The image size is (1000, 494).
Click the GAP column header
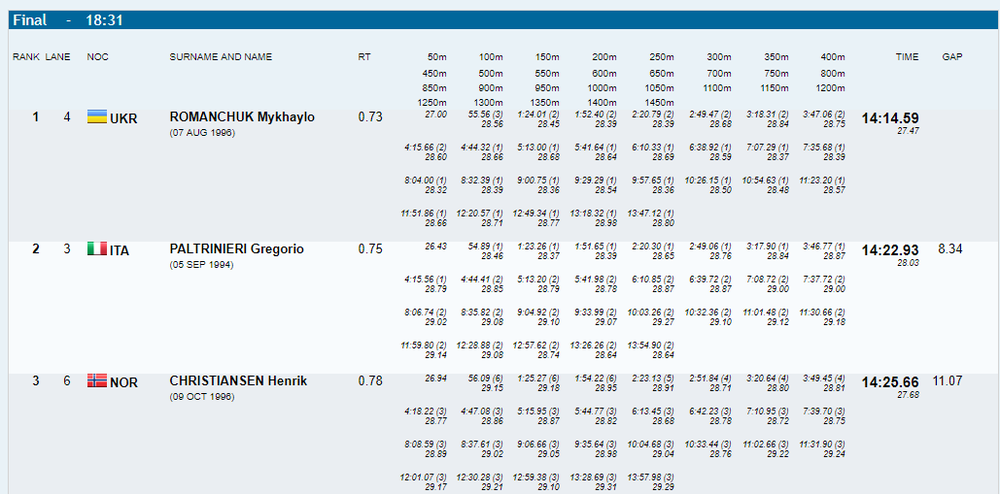click(x=952, y=57)
